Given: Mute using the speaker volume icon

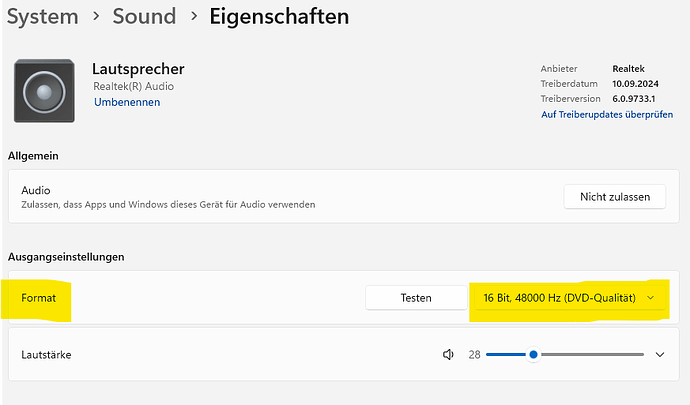Looking at the screenshot, I should tap(449, 354).
